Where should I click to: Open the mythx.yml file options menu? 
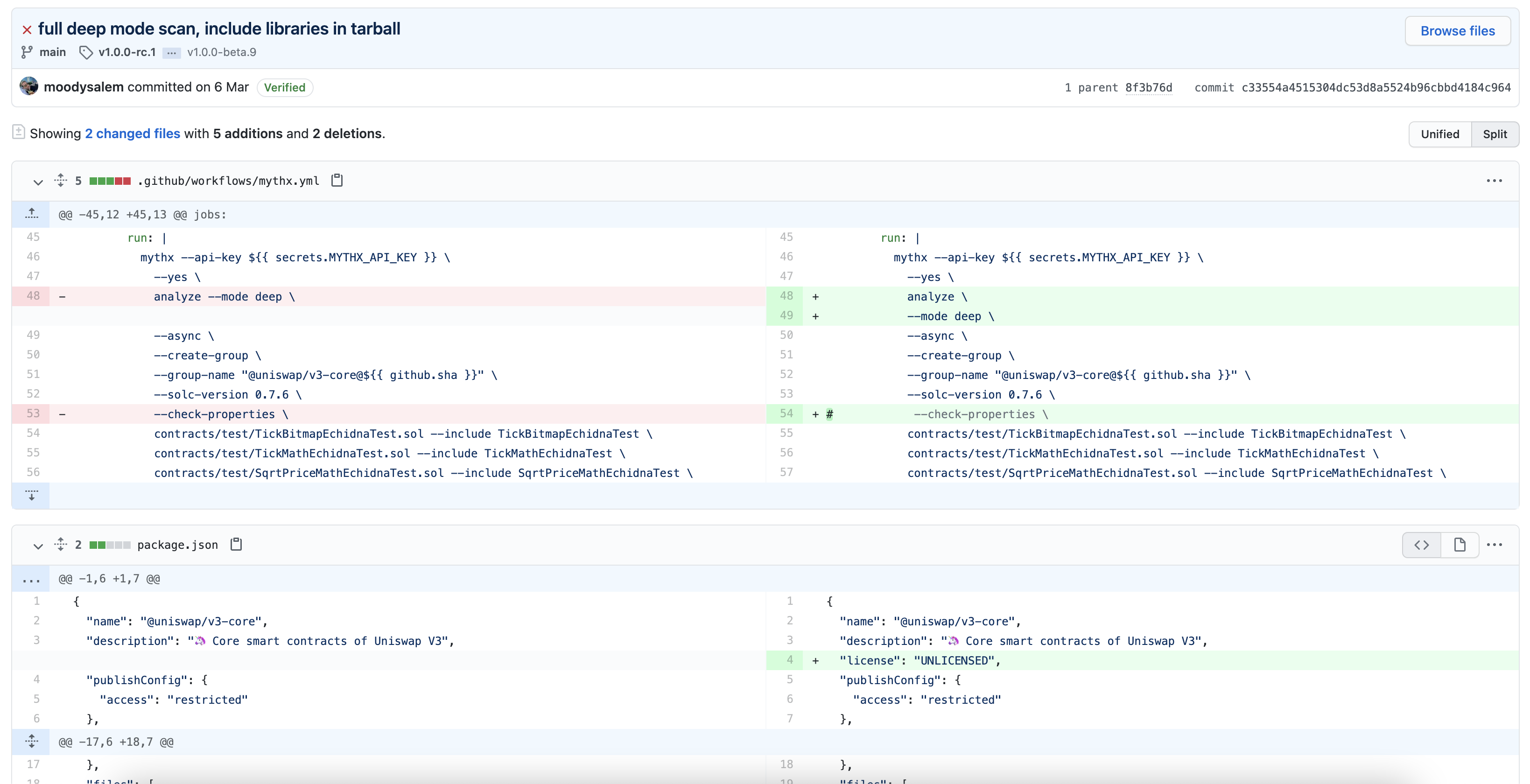click(1494, 181)
